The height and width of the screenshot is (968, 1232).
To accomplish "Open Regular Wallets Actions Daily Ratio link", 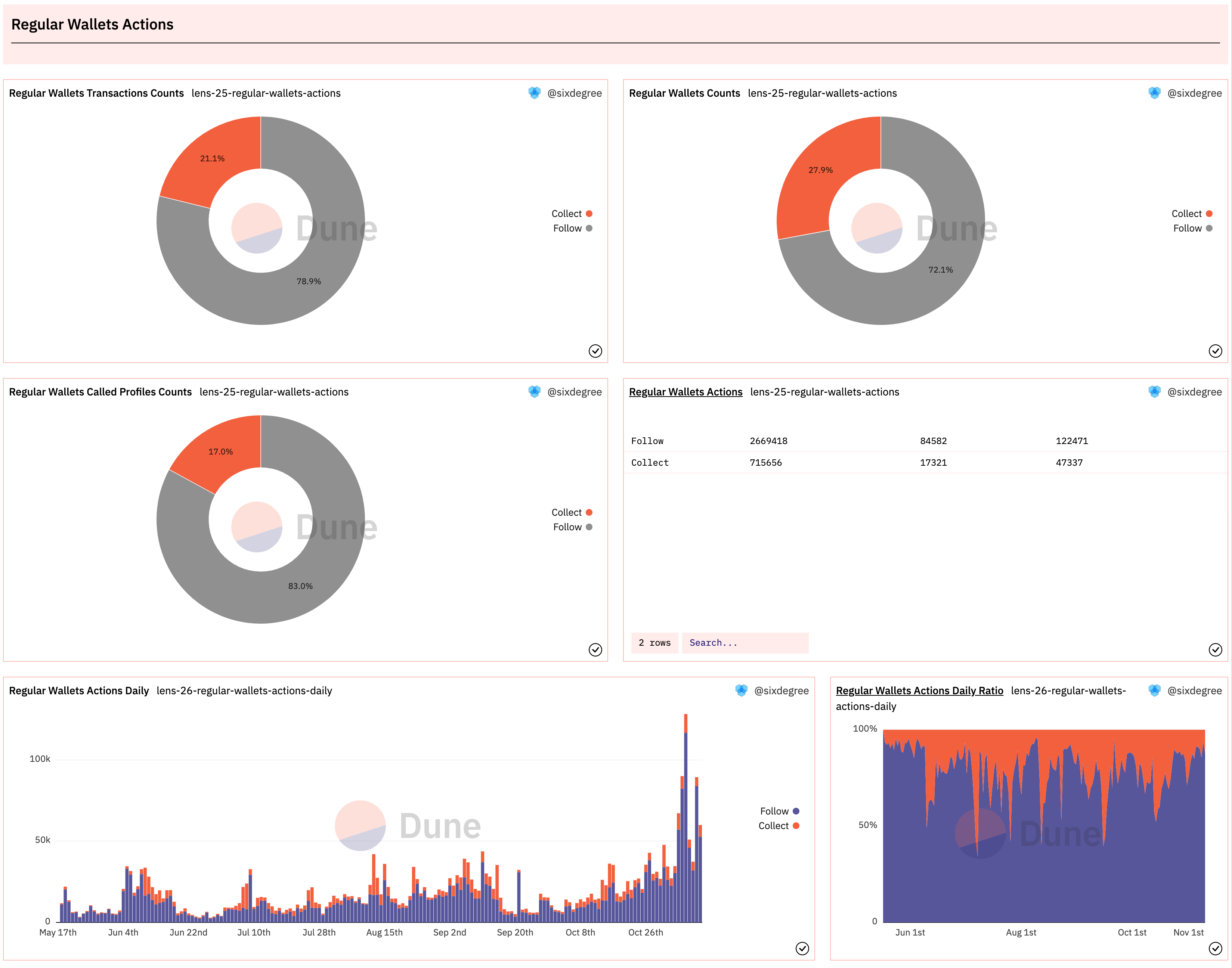I will point(919,690).
